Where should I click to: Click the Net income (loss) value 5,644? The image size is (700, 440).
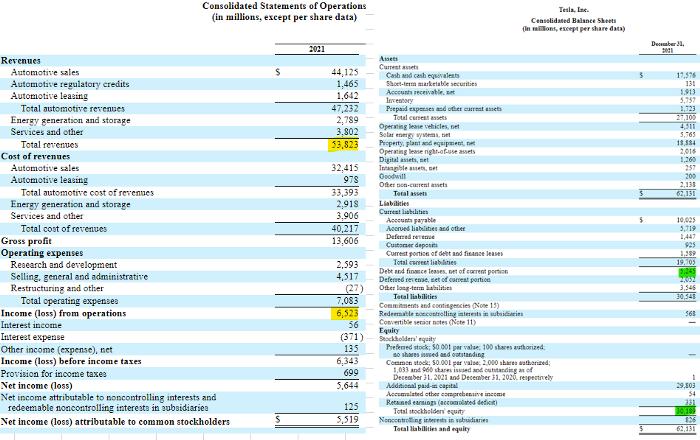point(347,385)
